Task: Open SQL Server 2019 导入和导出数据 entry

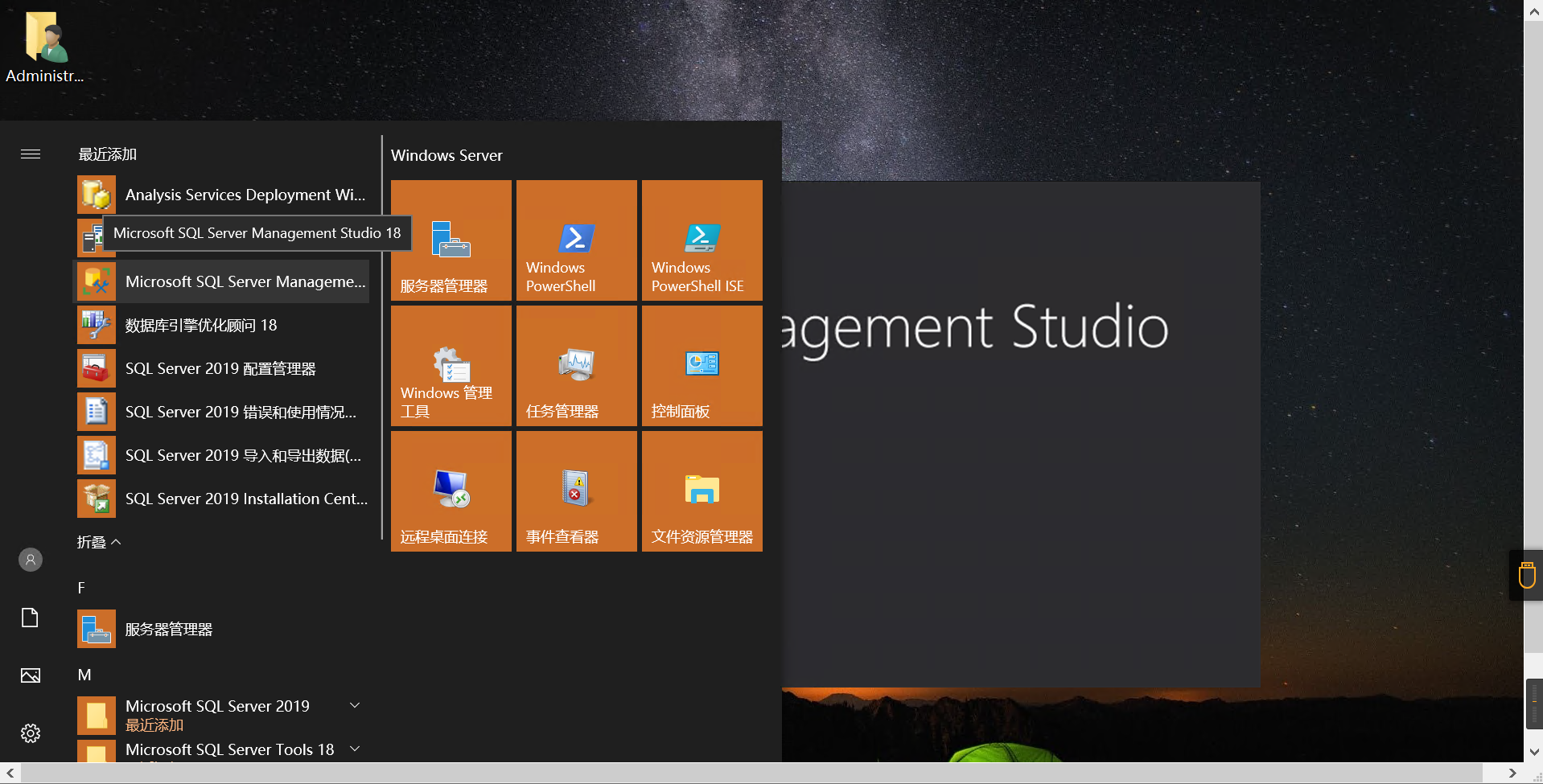Action: click(223, 455)
